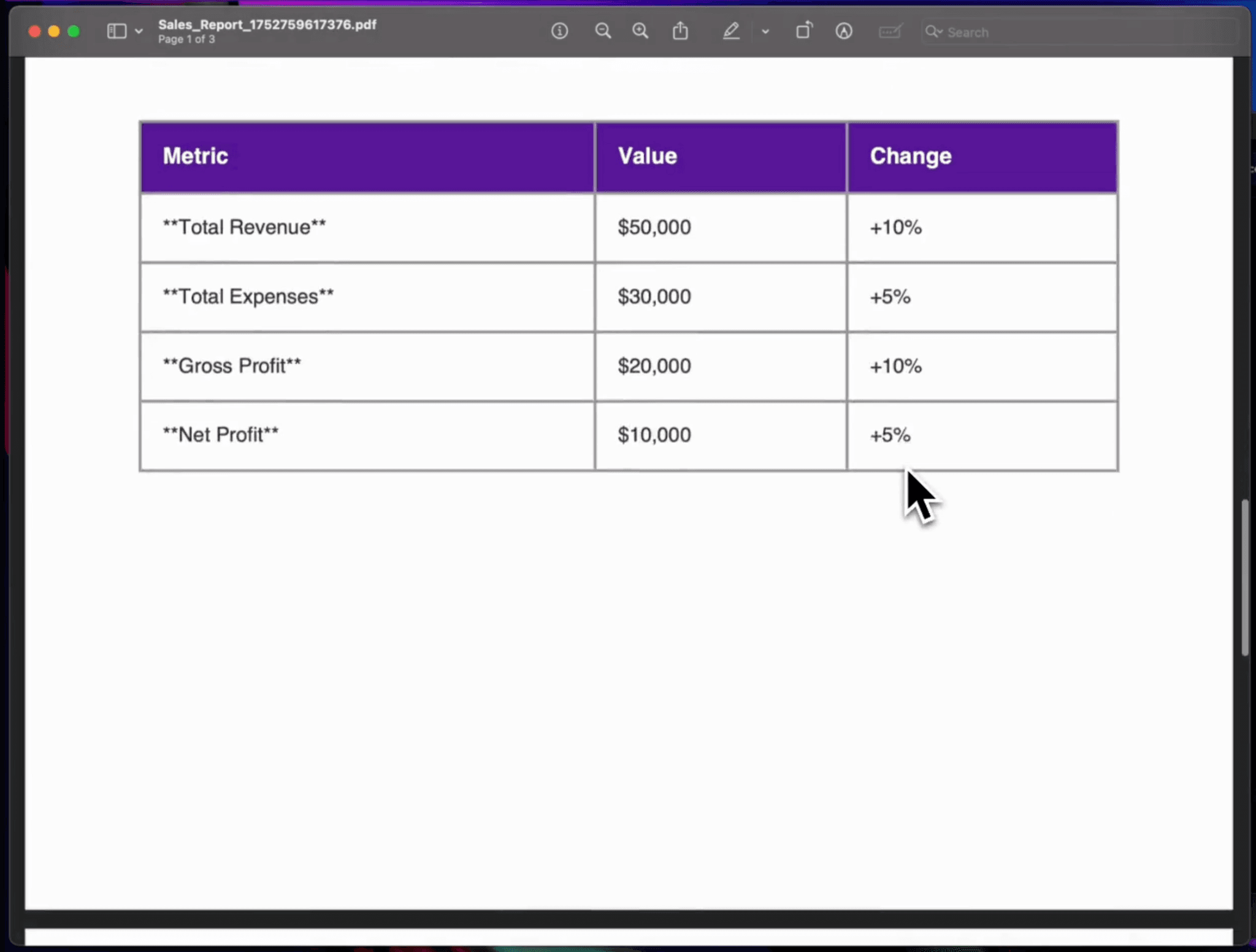Click the Form Filling toolbar icon

click(x=890, y=31)
